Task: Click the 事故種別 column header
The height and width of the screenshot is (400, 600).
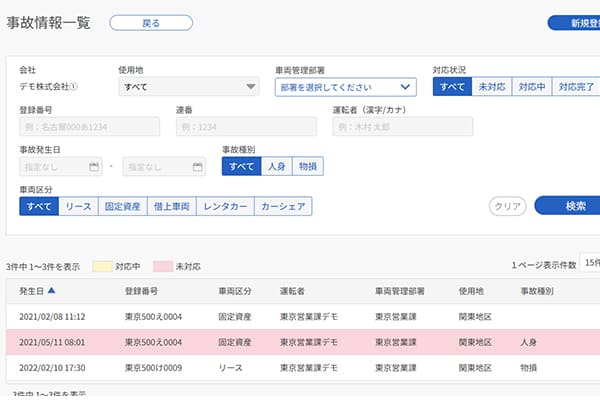Action: 537,291
